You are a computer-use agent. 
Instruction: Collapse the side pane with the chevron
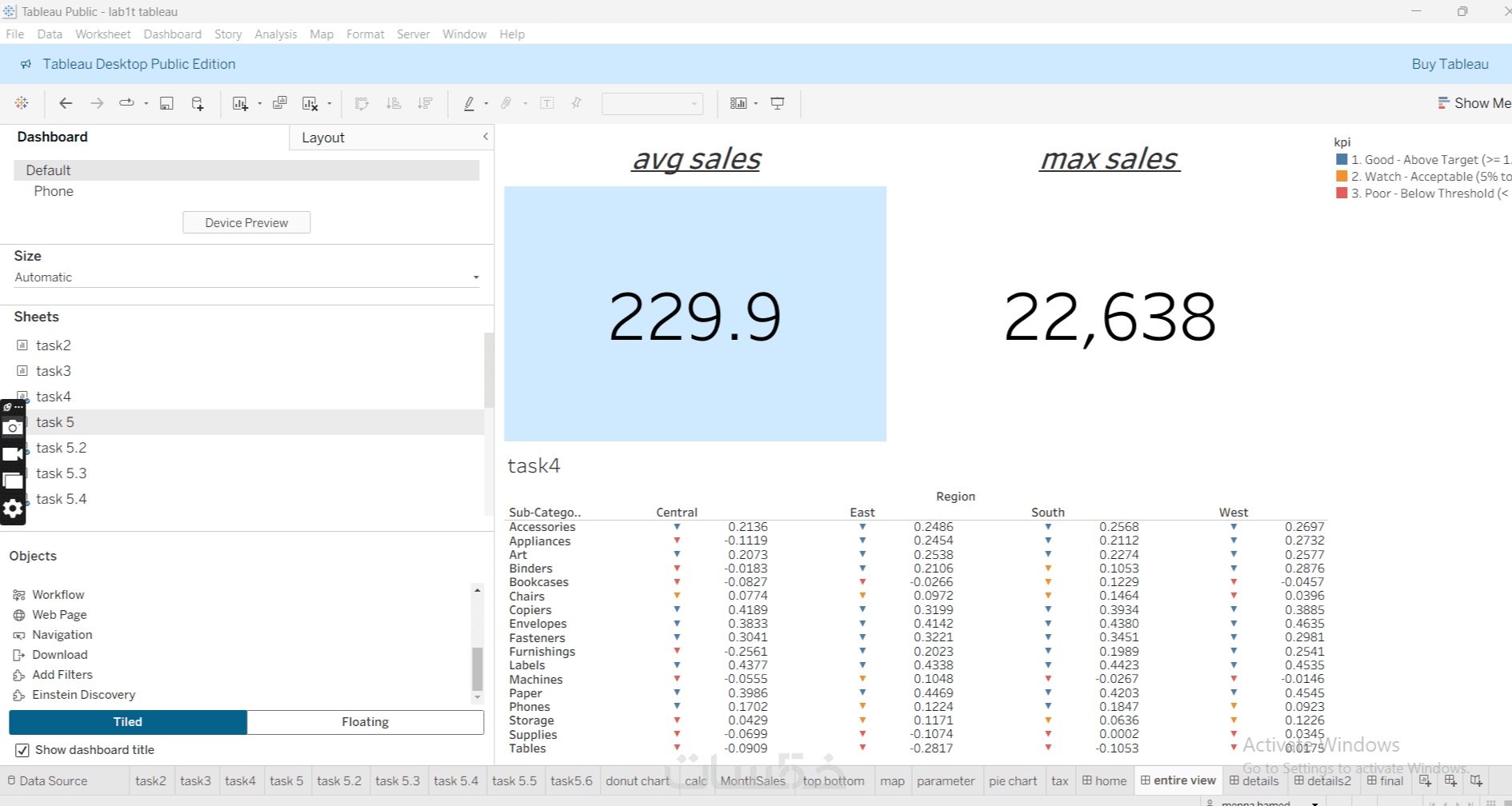[x=486, y=137]
